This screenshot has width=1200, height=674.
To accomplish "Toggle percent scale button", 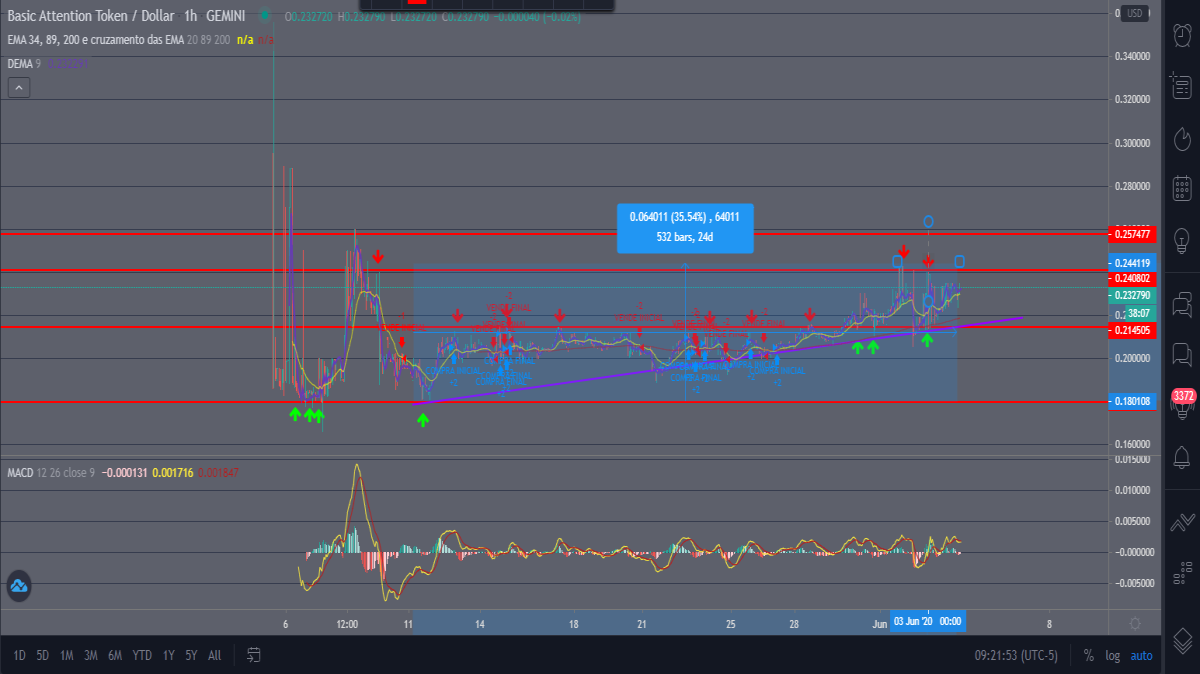I will pyautogui.click(x=1088, y=656).
